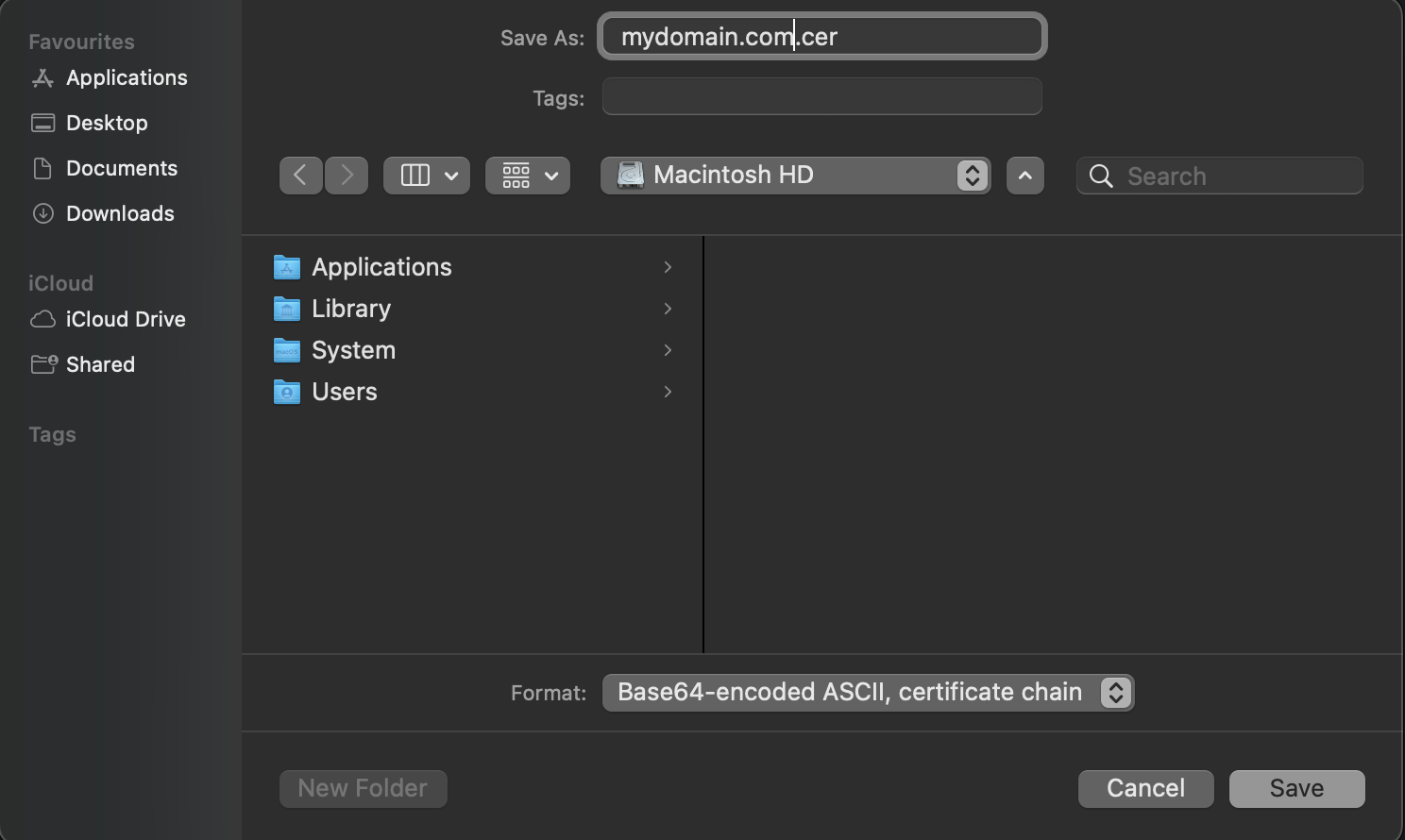1405x840 pixels.
Task: Open the Shared location in the sidebar
Action: [x=99, y=364]
